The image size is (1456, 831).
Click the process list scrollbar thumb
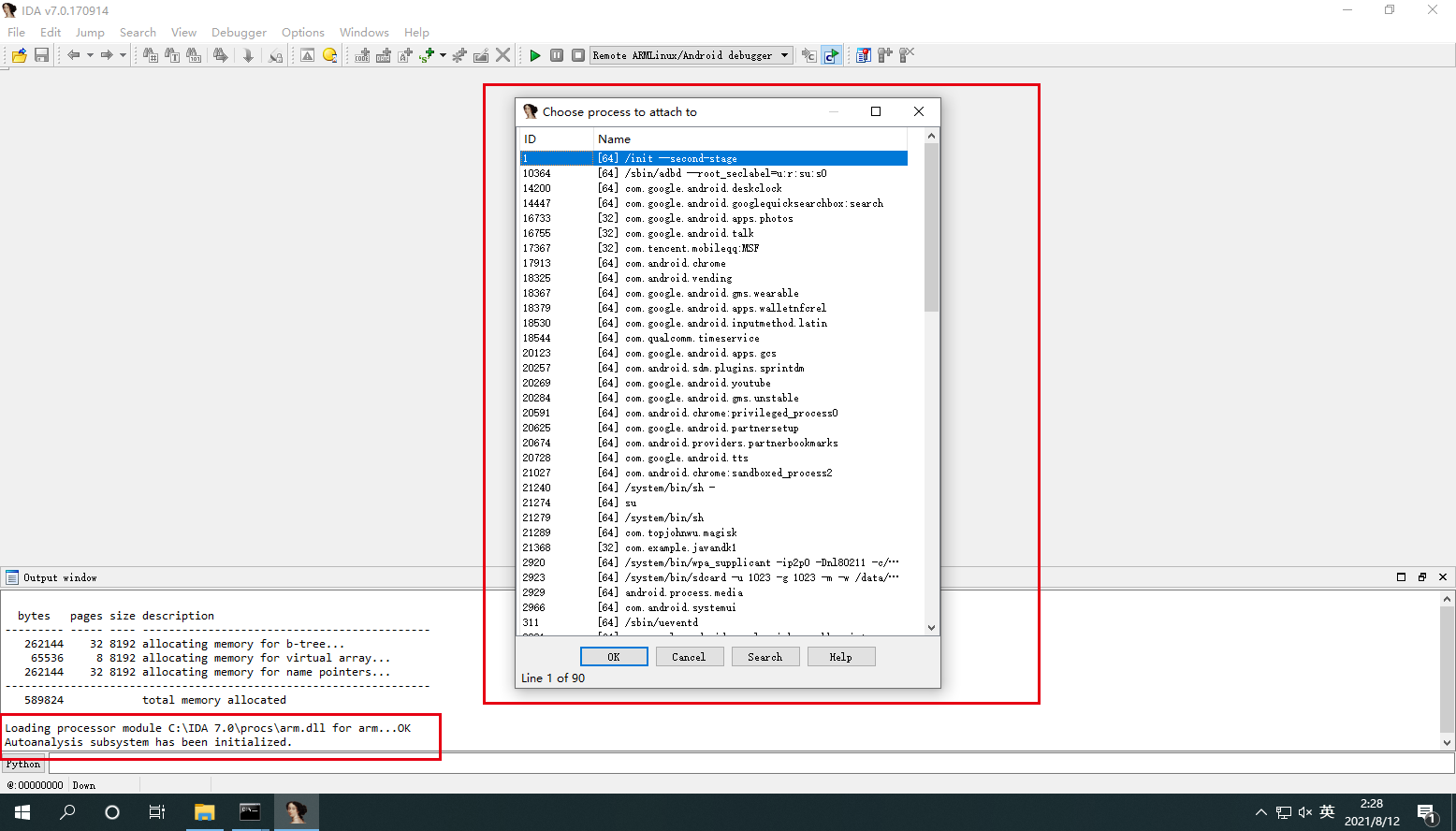[931, 227]
